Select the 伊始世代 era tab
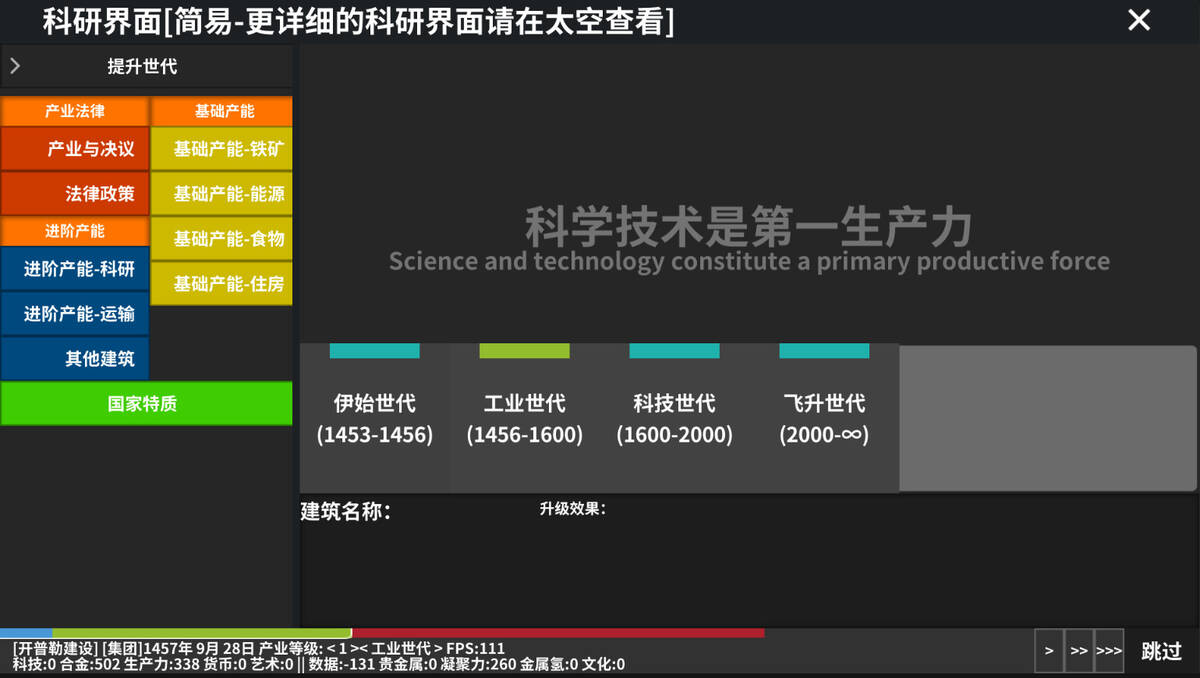The image size is (1200, 678). click(375, 418)
